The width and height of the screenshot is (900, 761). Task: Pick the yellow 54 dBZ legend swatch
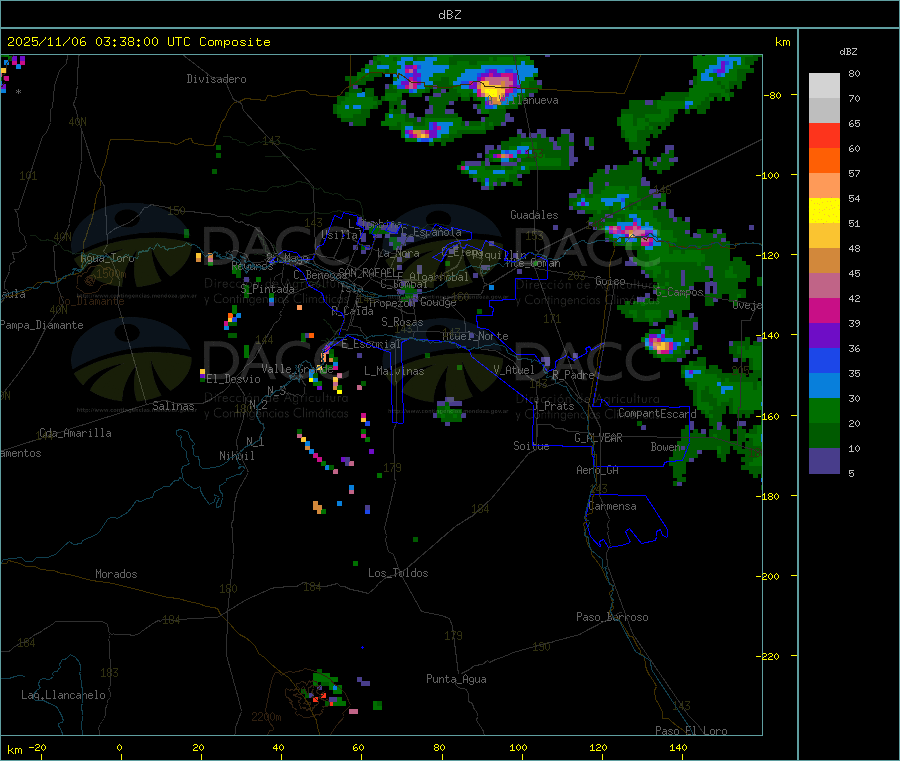(x=824, y=211)
